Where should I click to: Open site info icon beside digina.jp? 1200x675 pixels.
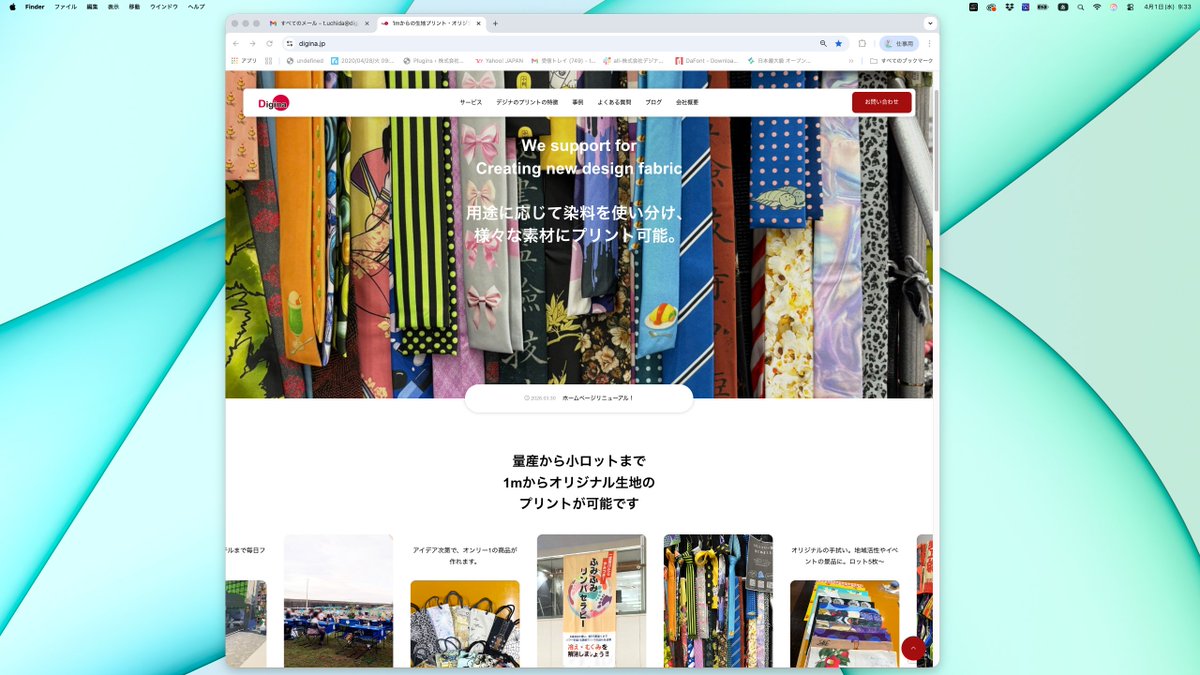coord(290,44)
